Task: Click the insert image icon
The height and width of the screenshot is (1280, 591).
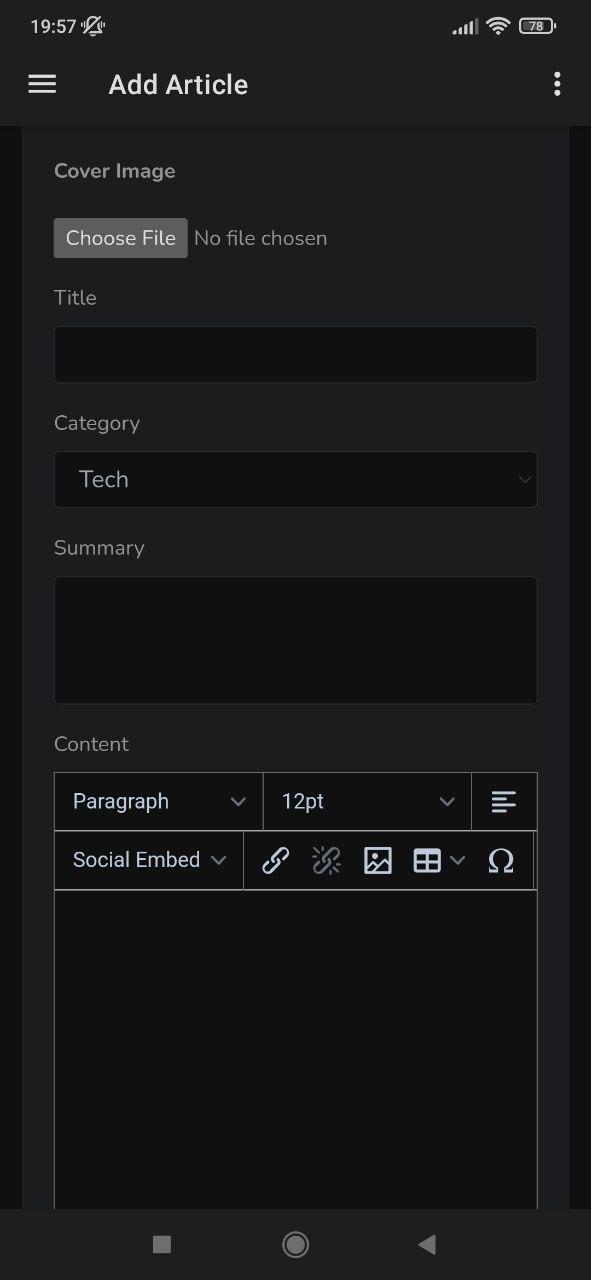Action: point(377,860)
